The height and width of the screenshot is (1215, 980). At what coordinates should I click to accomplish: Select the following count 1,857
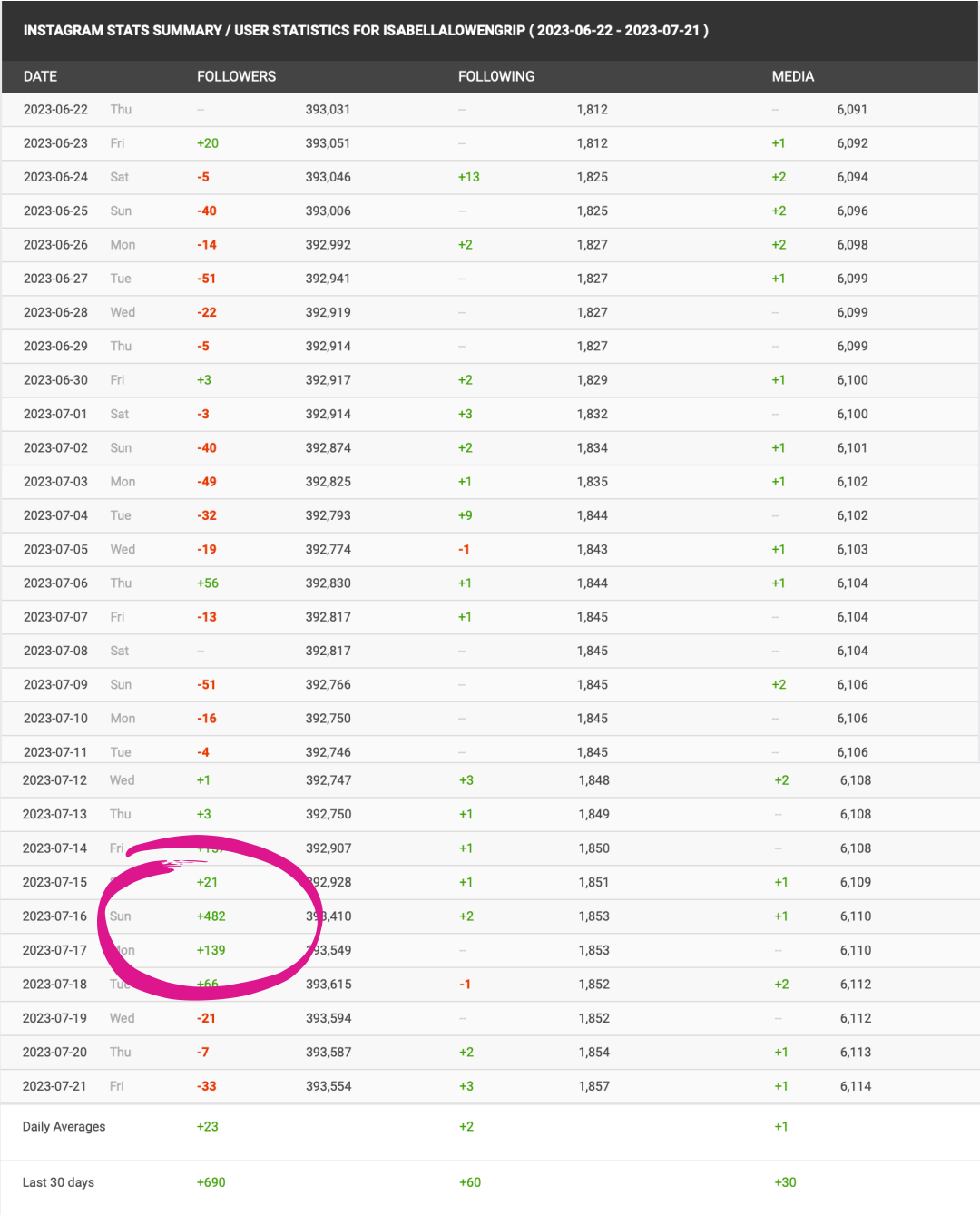tap(594, 1086)
